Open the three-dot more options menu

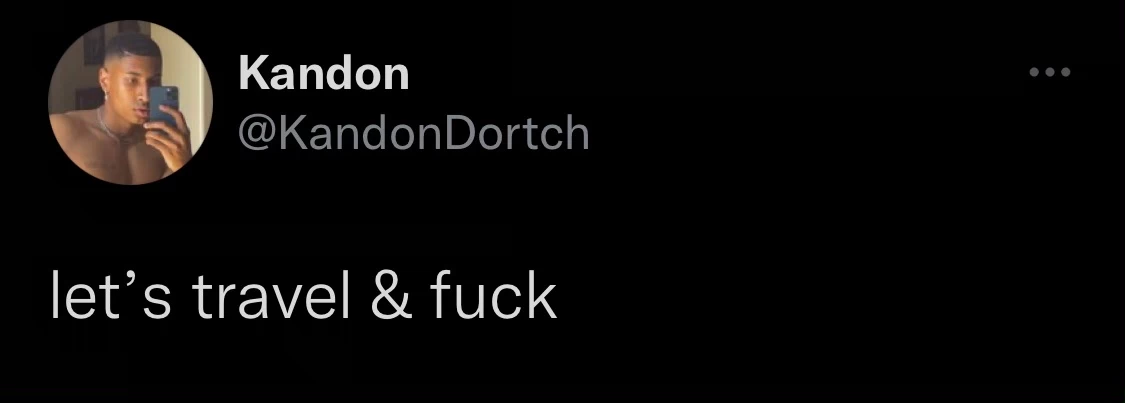point(1050,72)
